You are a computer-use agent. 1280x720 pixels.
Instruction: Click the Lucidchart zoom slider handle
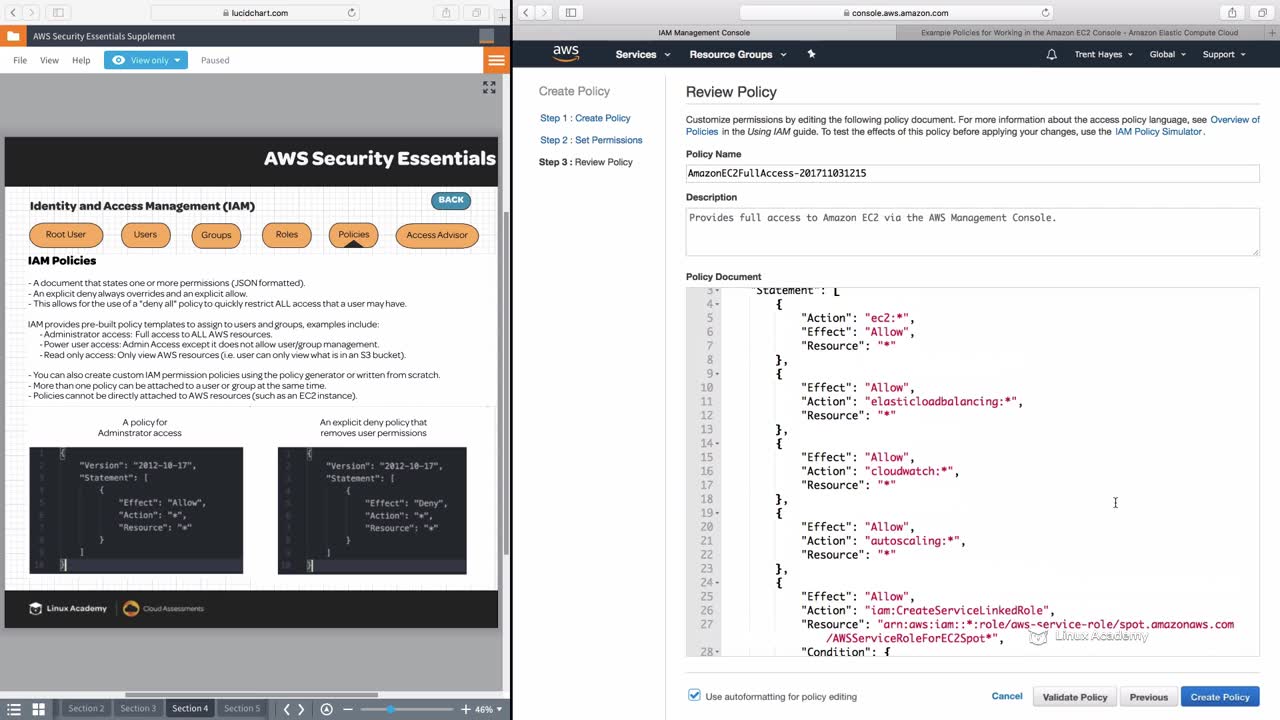[390, 709]
